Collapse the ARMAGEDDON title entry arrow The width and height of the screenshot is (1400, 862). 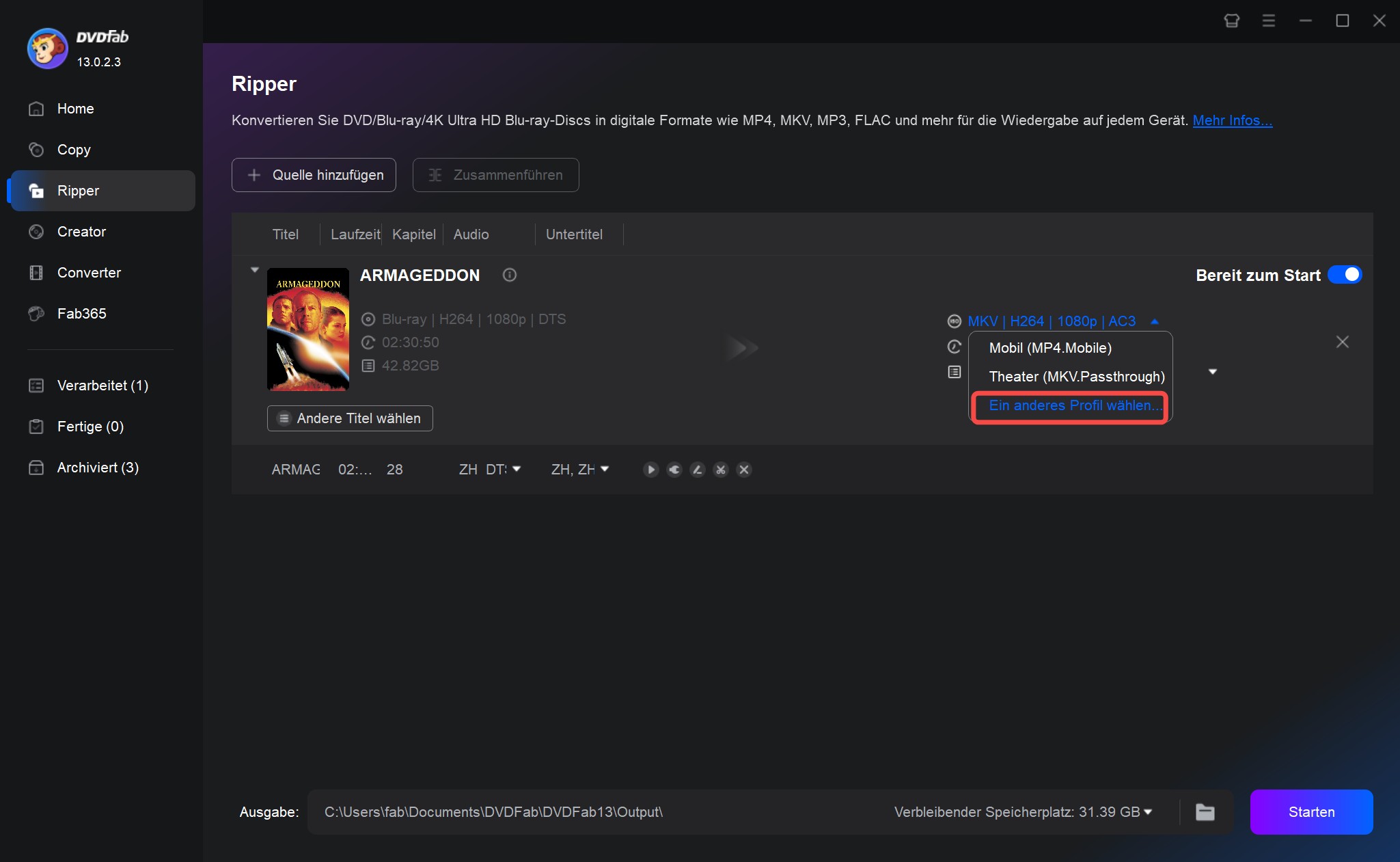coord(255,270)
